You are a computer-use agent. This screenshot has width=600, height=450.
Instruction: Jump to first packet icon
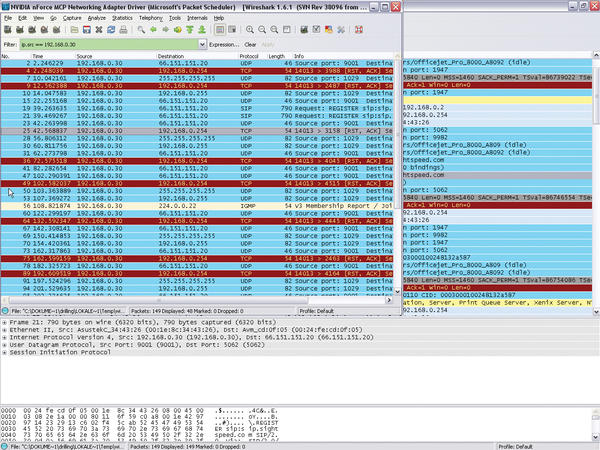190,29
